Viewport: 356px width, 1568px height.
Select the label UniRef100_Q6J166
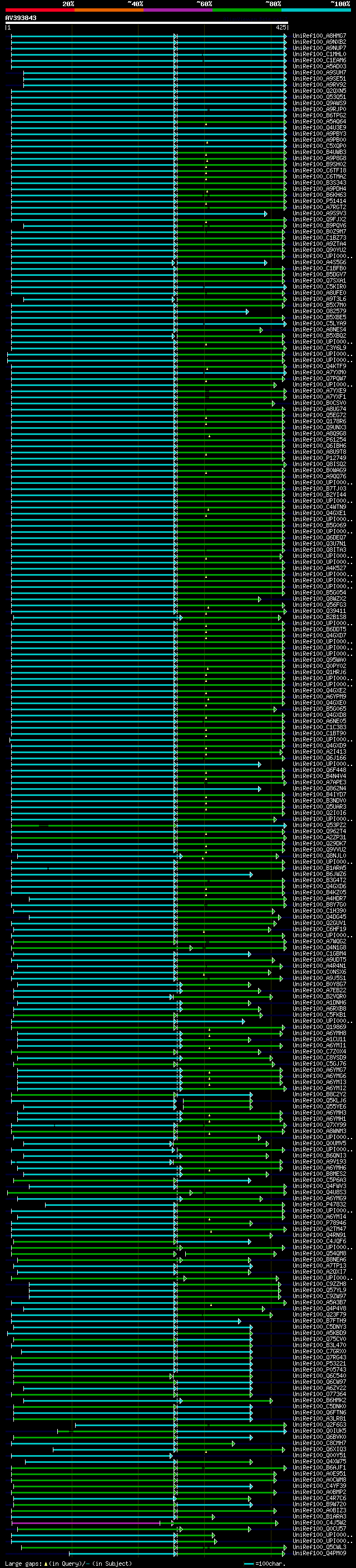(x=319, y=758)
